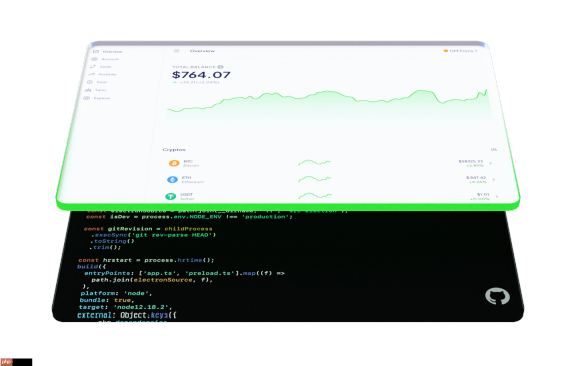Click the 'bundle: true' code line
The image size is (576, 366).
[107, 300]
